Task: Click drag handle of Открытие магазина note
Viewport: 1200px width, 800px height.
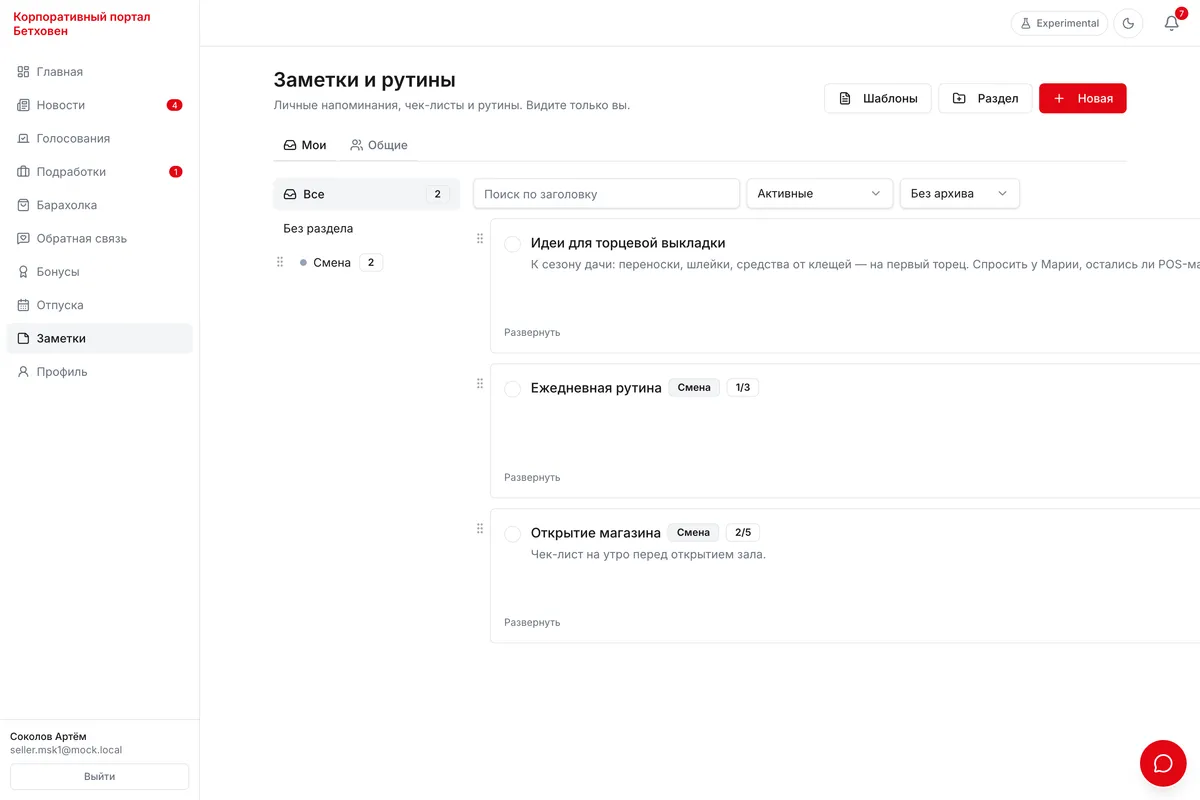Action: coord(480,528)
